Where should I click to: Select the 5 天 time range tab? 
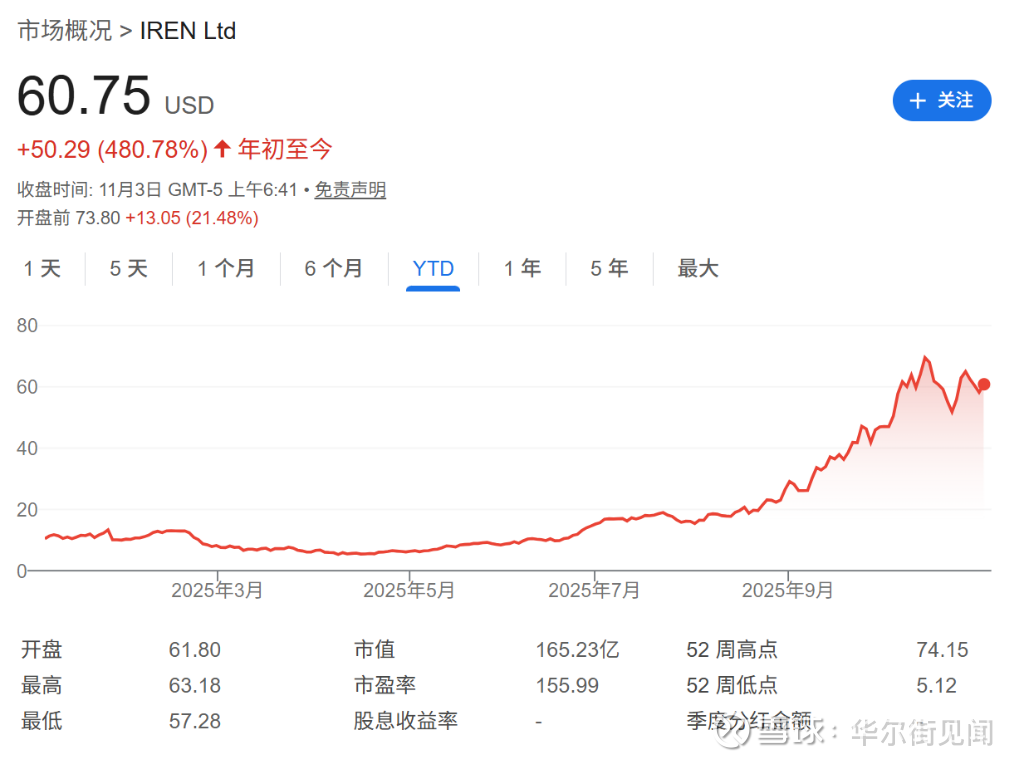pos(129,268)
